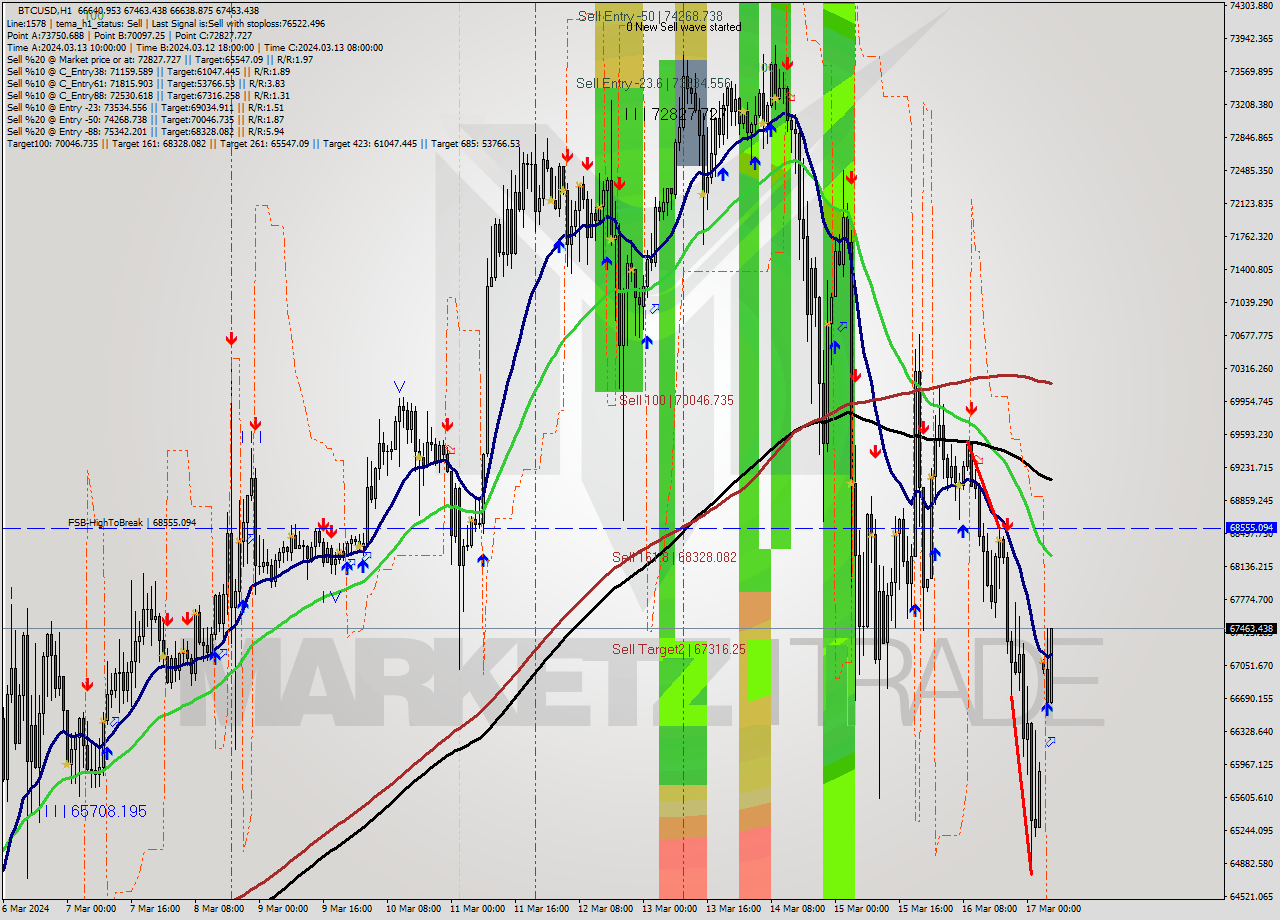Click the 66690.155 price axis value
1280x920 pixels.
click(x=1251, y=698)
